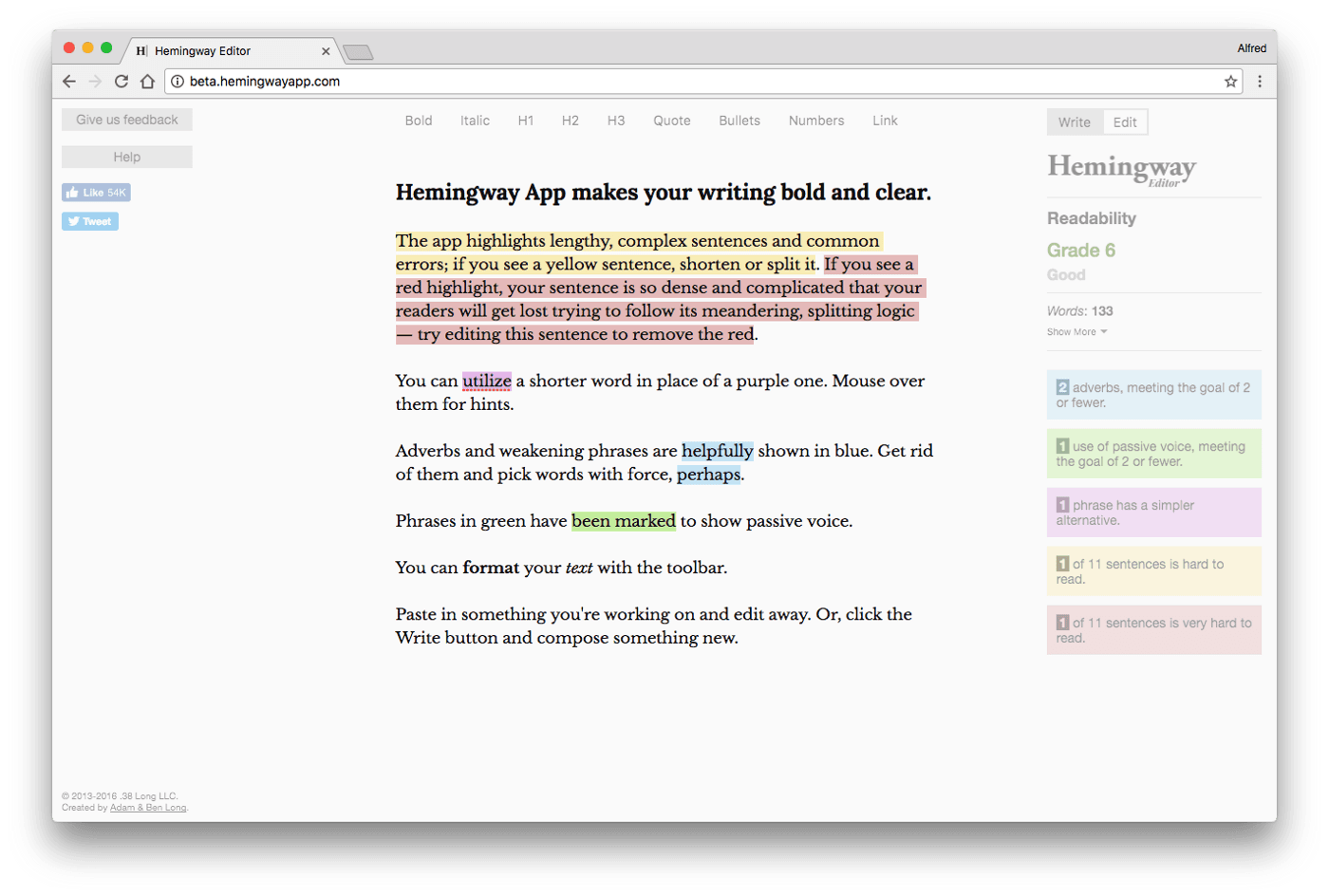Open the Adam & Ben Long link
Screen dimensions: 1329x896
pos(148,808)
